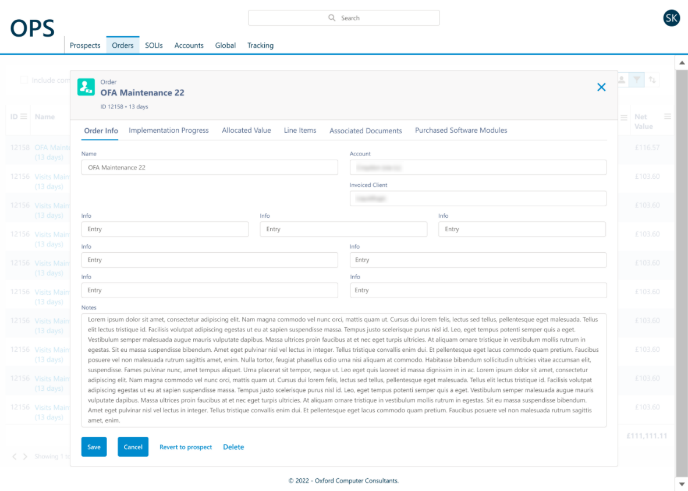Image resolution: width=688 pixels, height=491 pixels.
Task: Open the SOUs tab
Action: (x=154, y=45)
